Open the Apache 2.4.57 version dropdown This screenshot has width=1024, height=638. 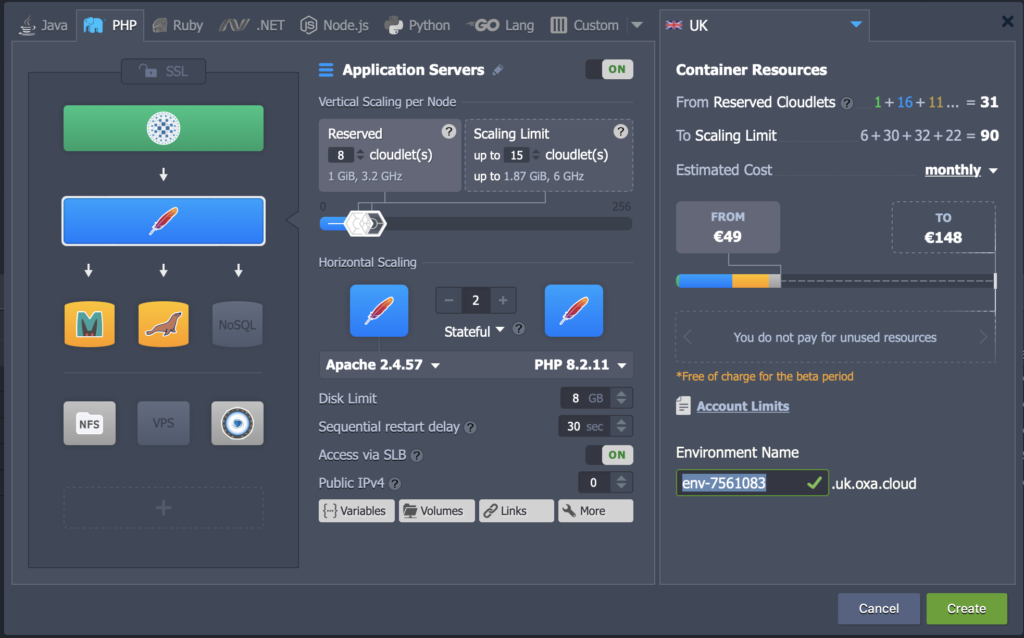pos(383,365)
